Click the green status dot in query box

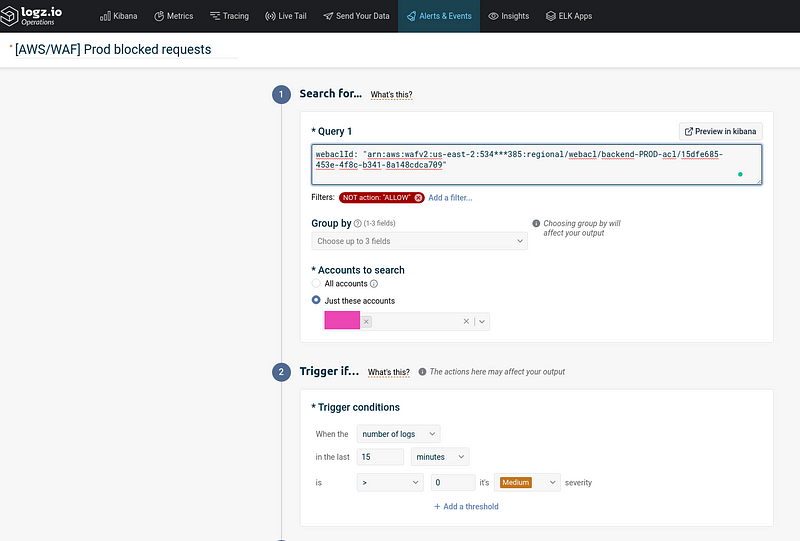(740, 175)
